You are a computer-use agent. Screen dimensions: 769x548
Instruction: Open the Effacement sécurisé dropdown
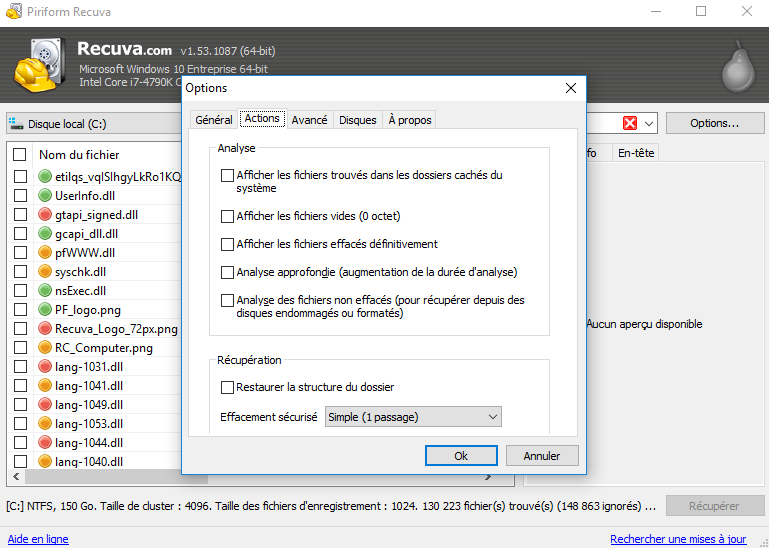(413, 417)
